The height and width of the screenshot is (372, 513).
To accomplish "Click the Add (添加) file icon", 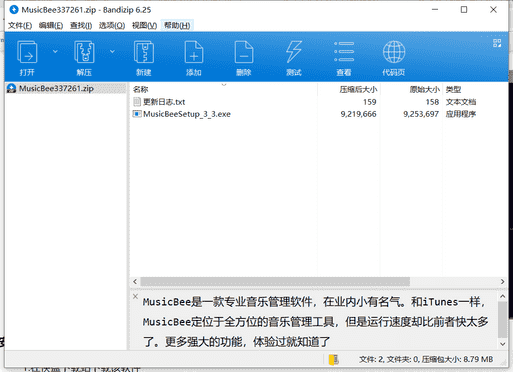I will click(194, 52).
